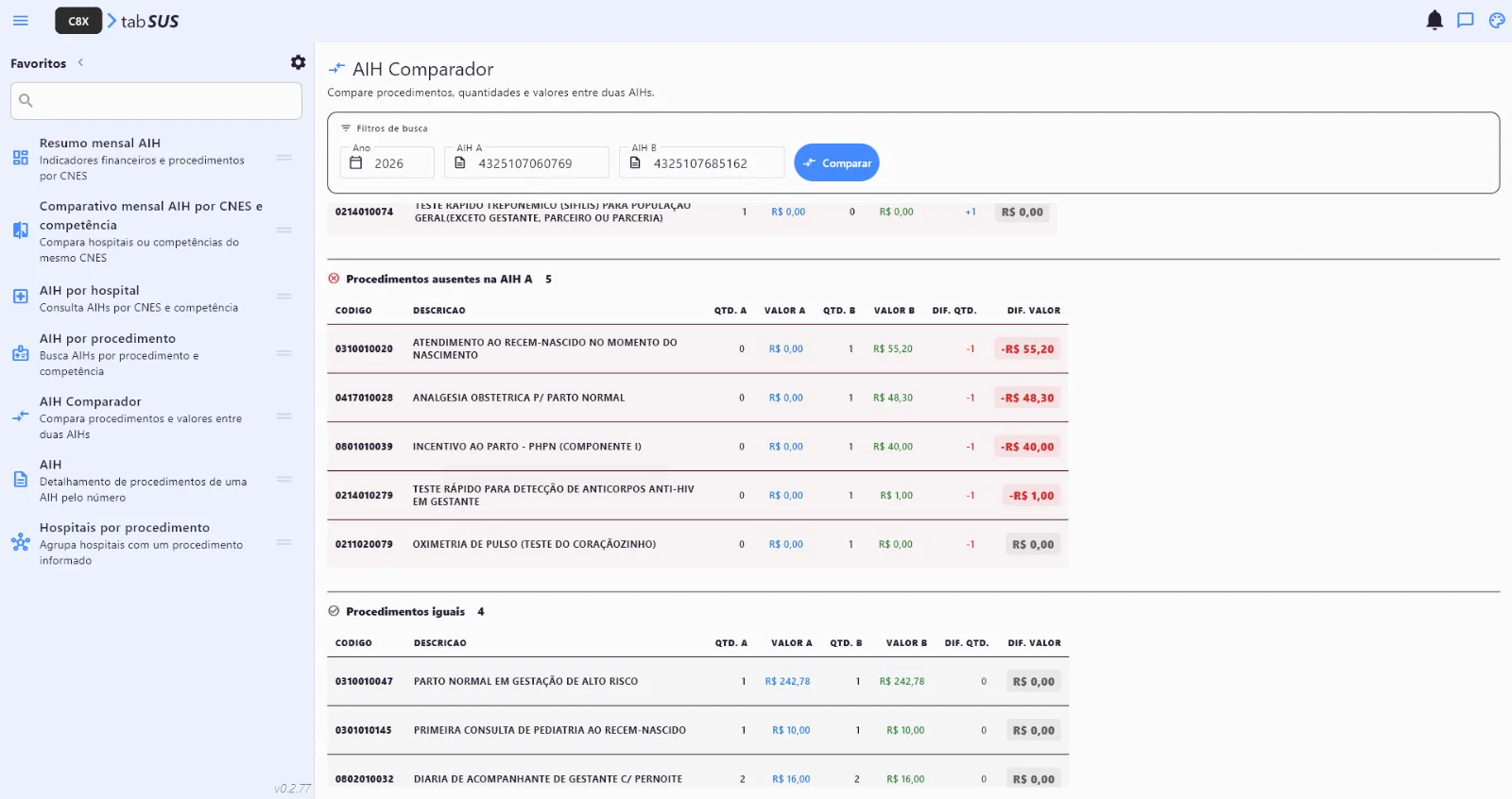Open the theme palette icon
The height and width of the screenshot is (799, 1512).
click(1497, 20)
